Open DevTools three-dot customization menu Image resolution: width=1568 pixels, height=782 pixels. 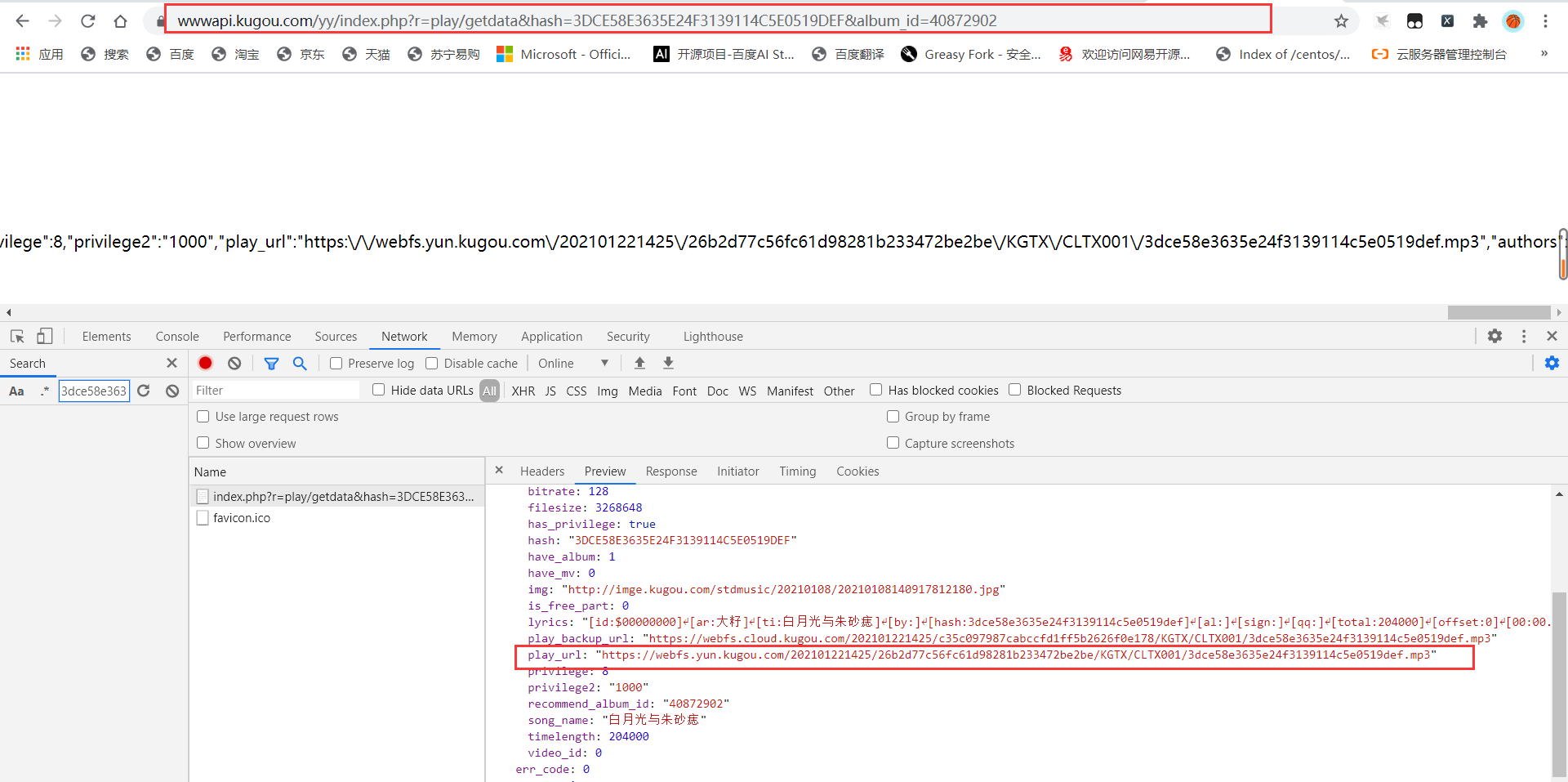pyautogui.click(x=1524, y=336)
